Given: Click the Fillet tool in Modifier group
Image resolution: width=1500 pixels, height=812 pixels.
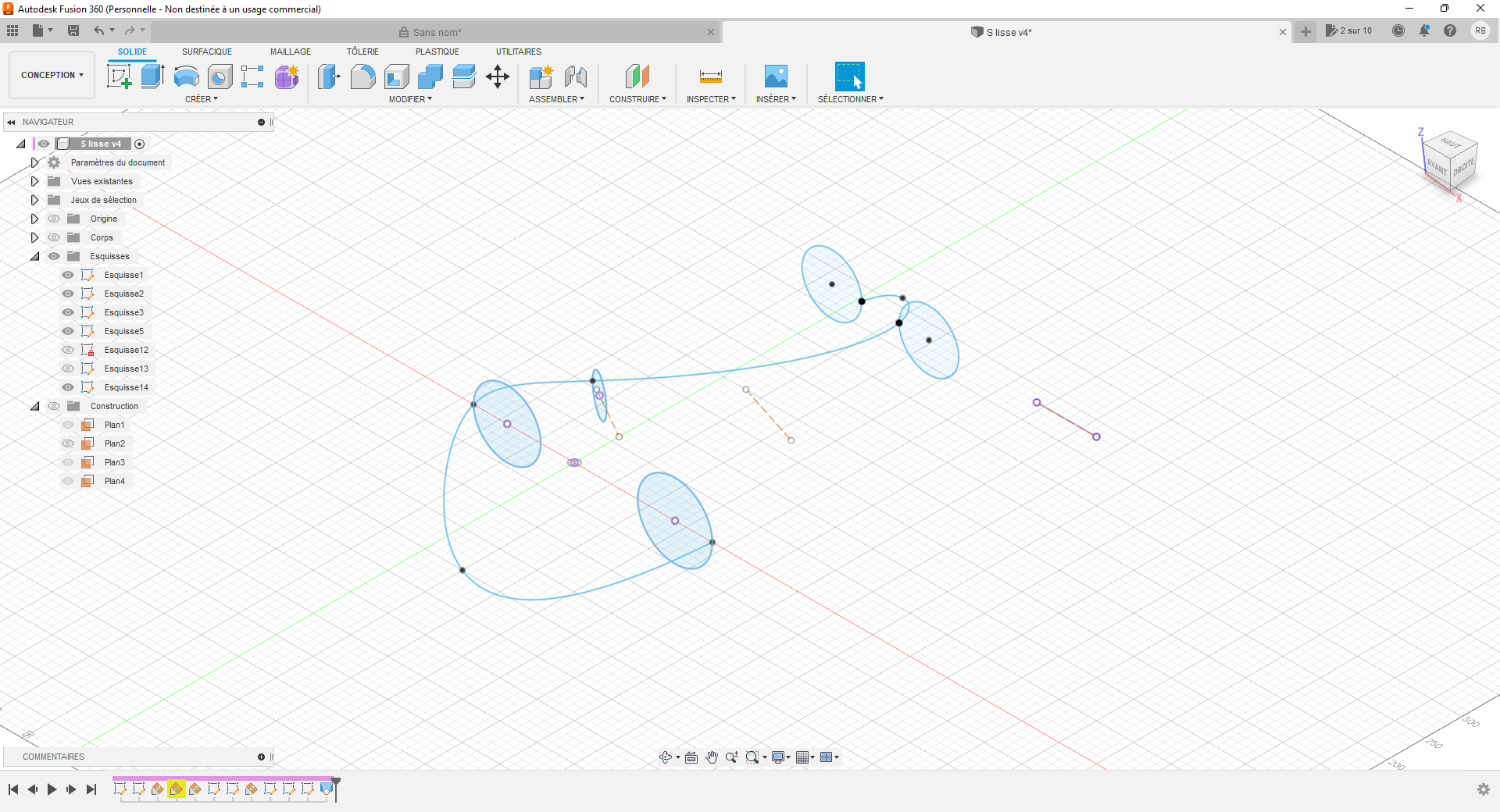Looking at the screenshot, I should (x=362, y=77).
